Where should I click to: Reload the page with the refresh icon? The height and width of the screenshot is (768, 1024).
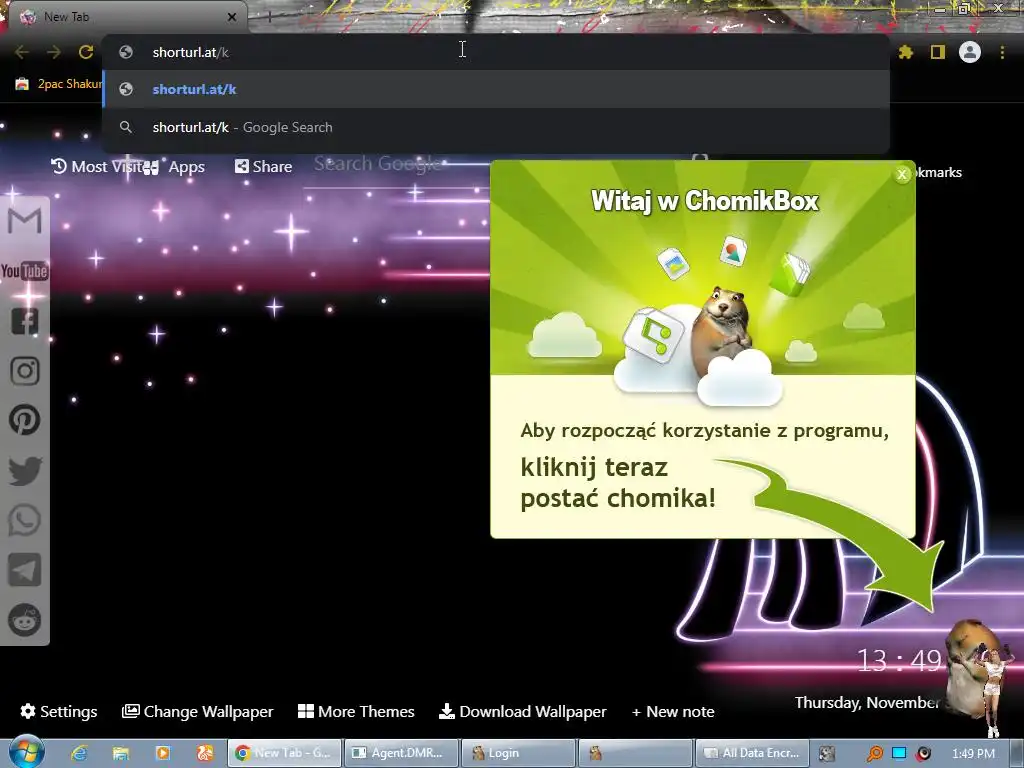point(86,52)
